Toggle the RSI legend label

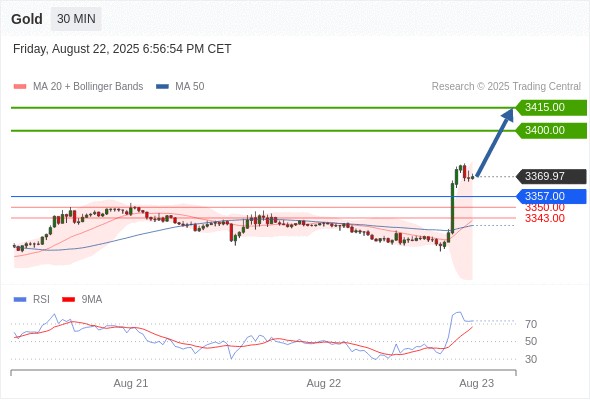coord(41,300)
